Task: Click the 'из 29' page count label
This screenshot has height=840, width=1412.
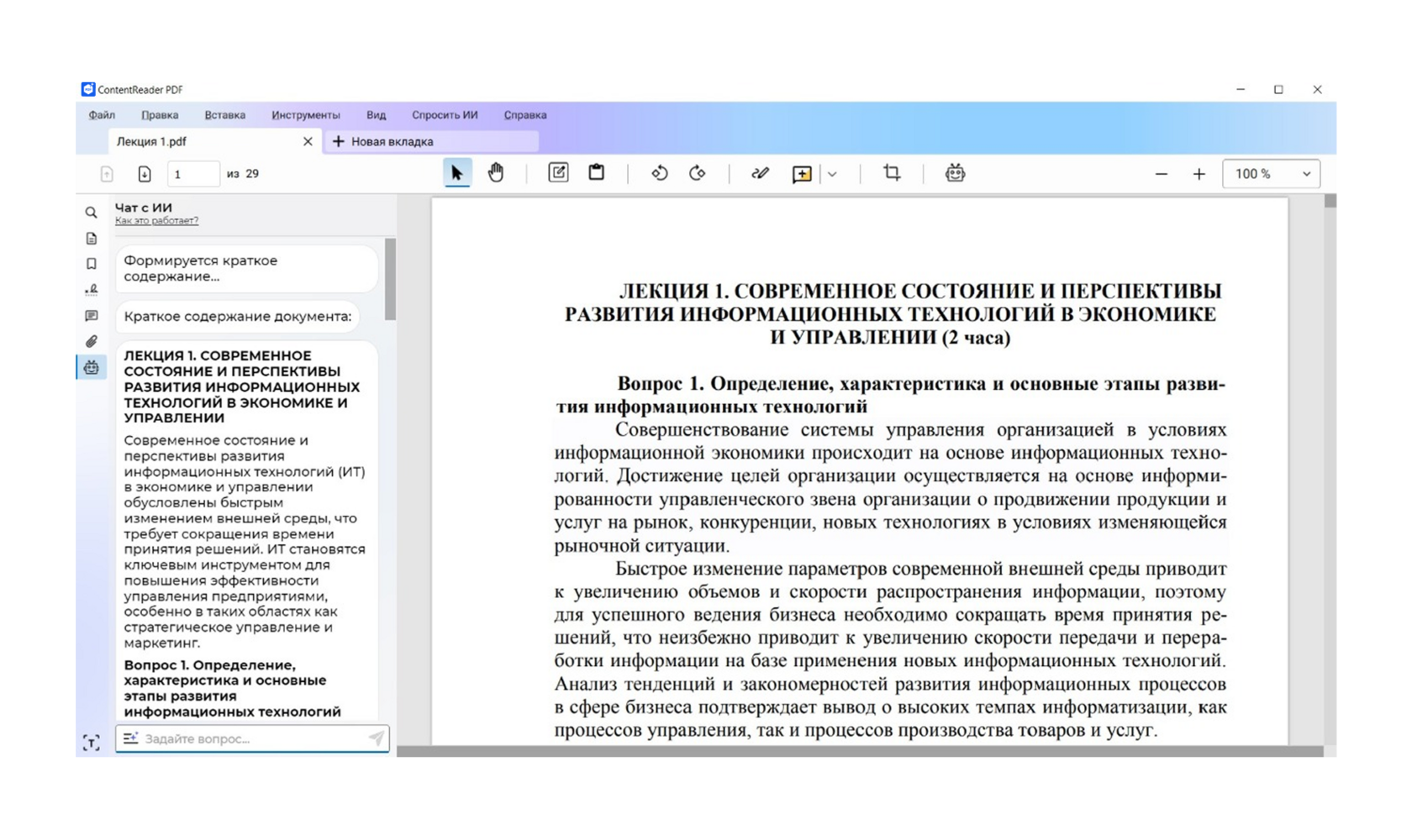Action: click(243, 174)
